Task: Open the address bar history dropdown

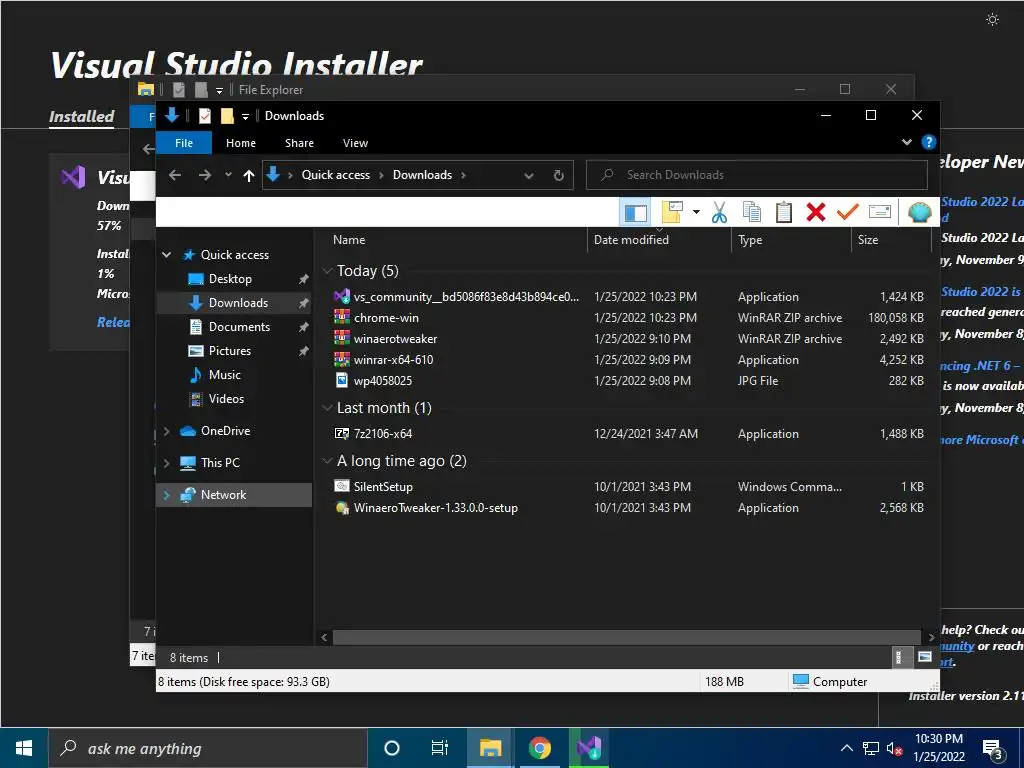Action: pos(529,176)
